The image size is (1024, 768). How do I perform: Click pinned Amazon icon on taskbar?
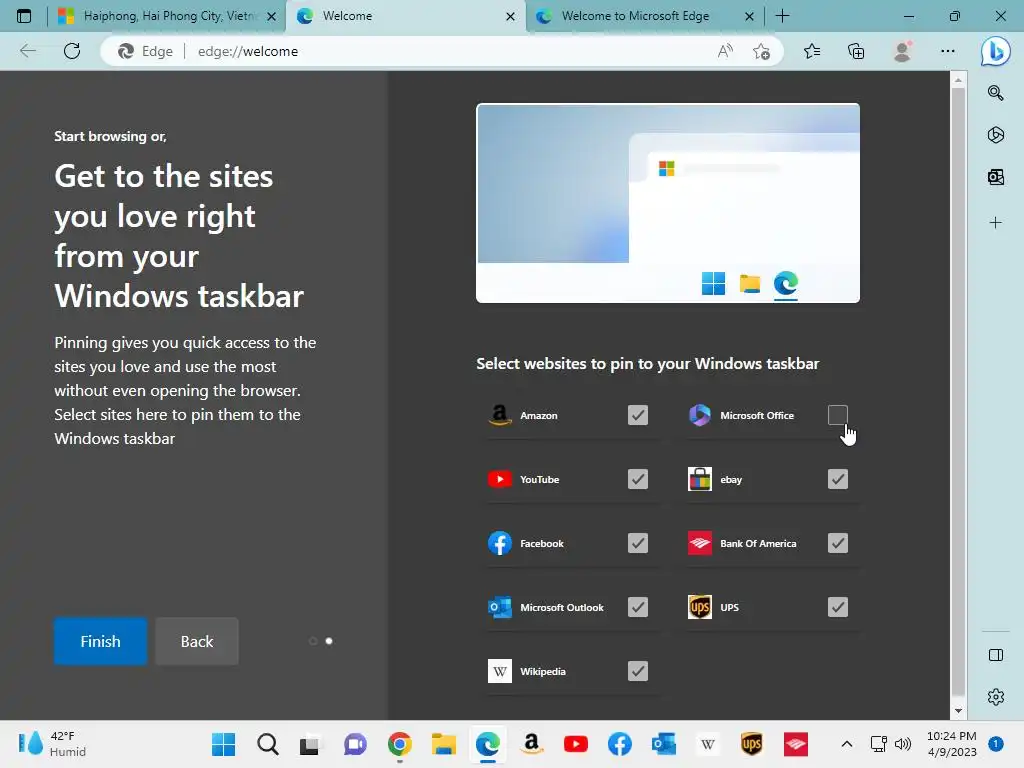(532, 744)
